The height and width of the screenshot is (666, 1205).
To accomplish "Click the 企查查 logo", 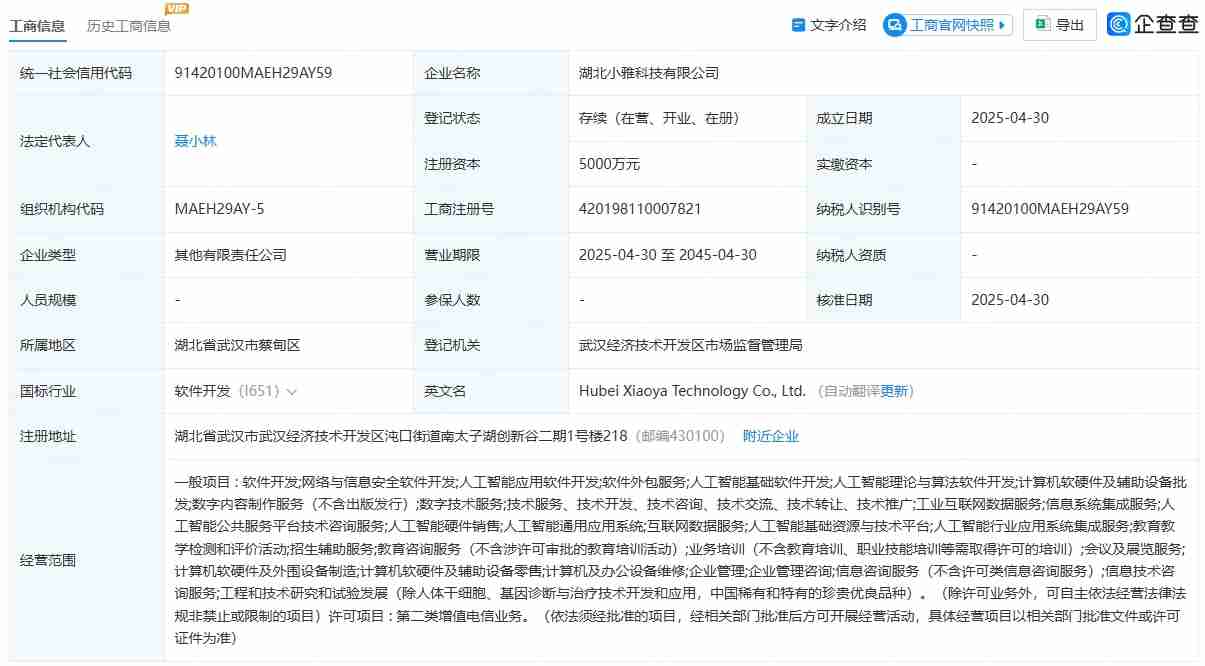I will pos(1153,25).
